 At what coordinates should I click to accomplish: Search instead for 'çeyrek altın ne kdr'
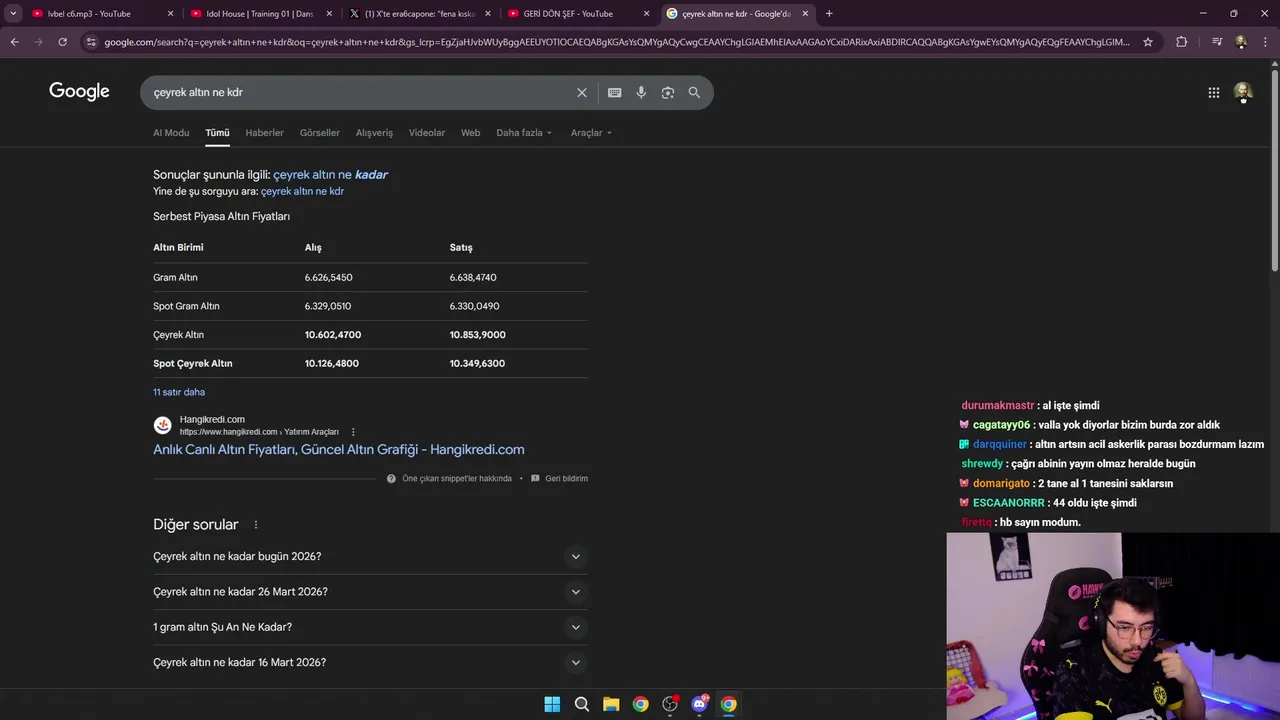[x=302, y=191]
